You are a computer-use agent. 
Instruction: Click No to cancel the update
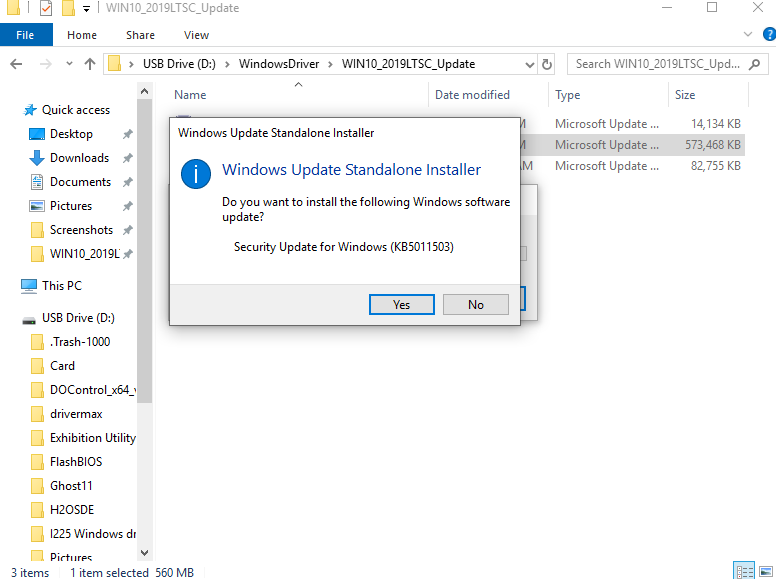coord(476,304)
